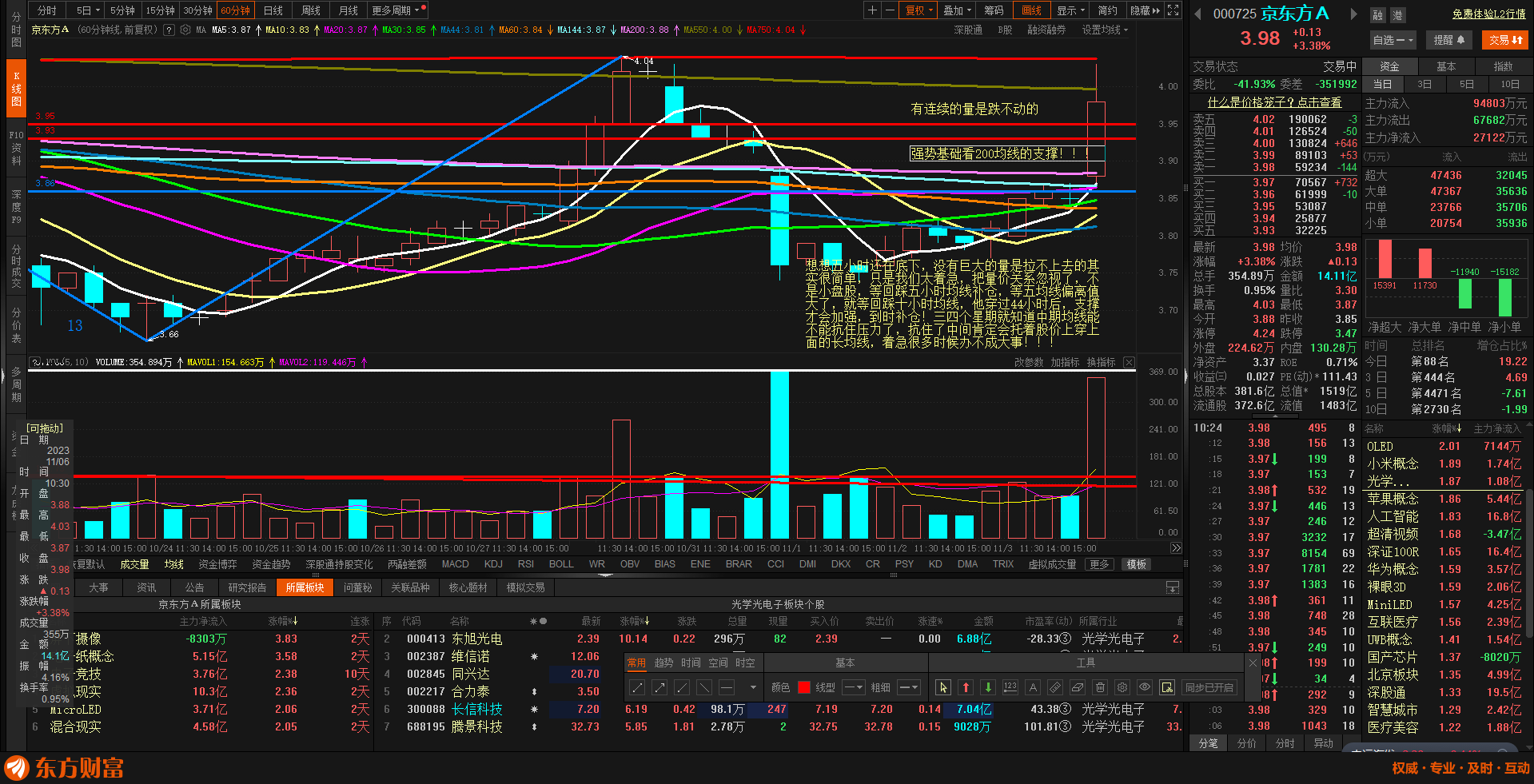Select the MACD indicator tab

click(456, 564)
